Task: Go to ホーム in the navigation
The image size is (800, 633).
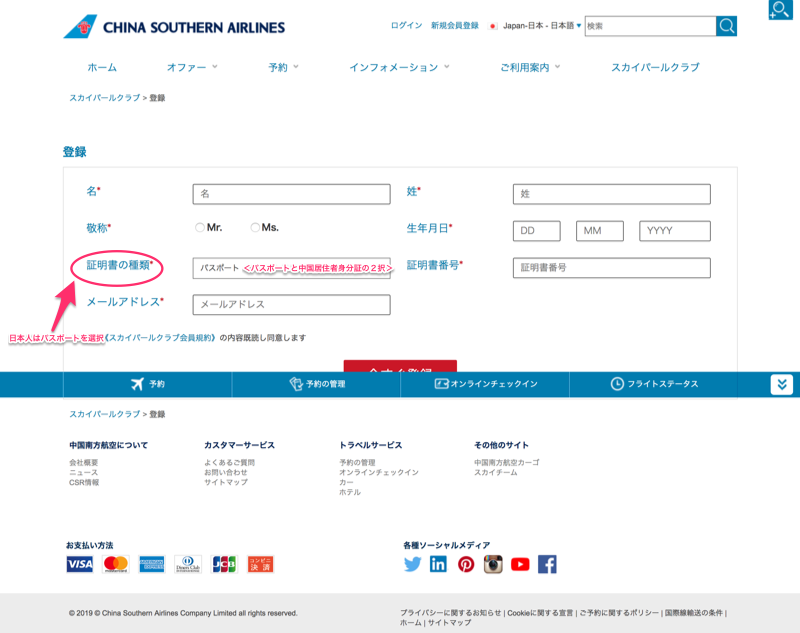Action: (x=102, y=67)
